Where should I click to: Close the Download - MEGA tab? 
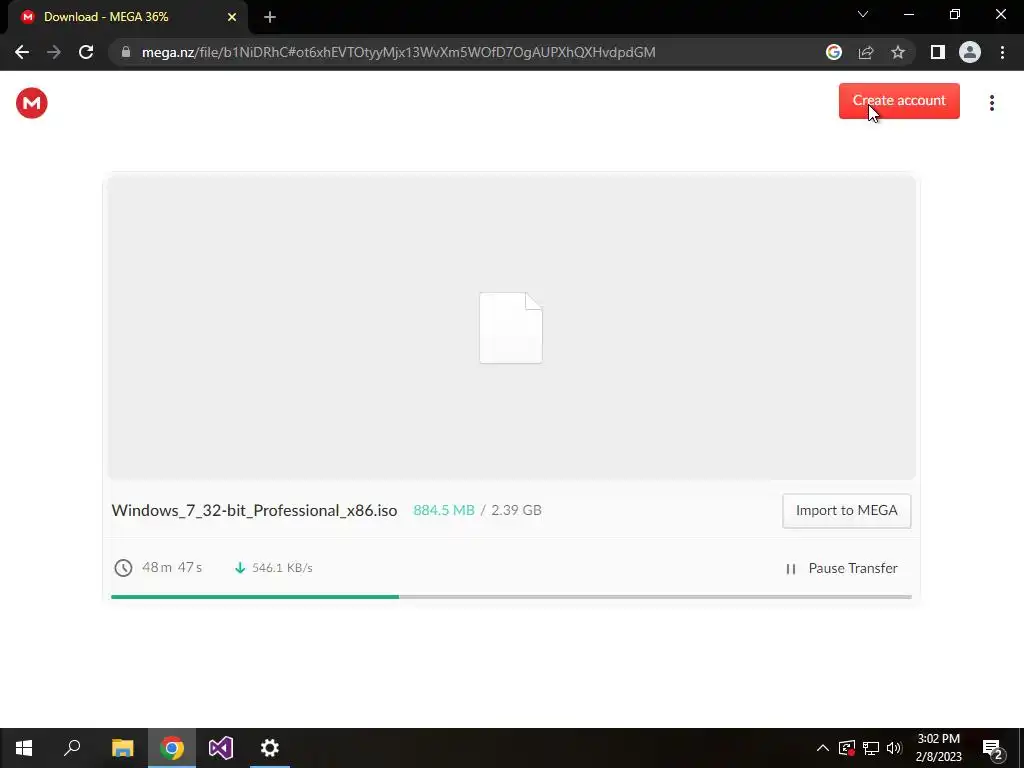[x=232, y=17]
